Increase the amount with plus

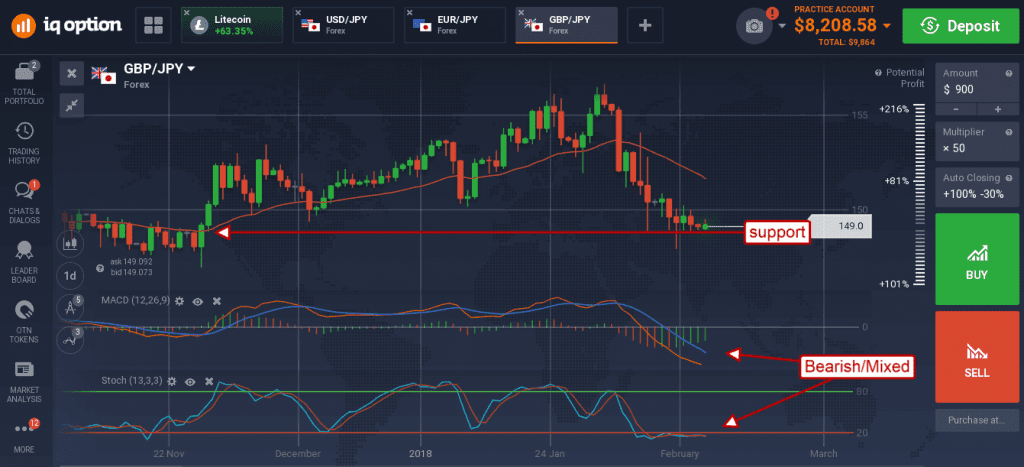tap(998, 109)
